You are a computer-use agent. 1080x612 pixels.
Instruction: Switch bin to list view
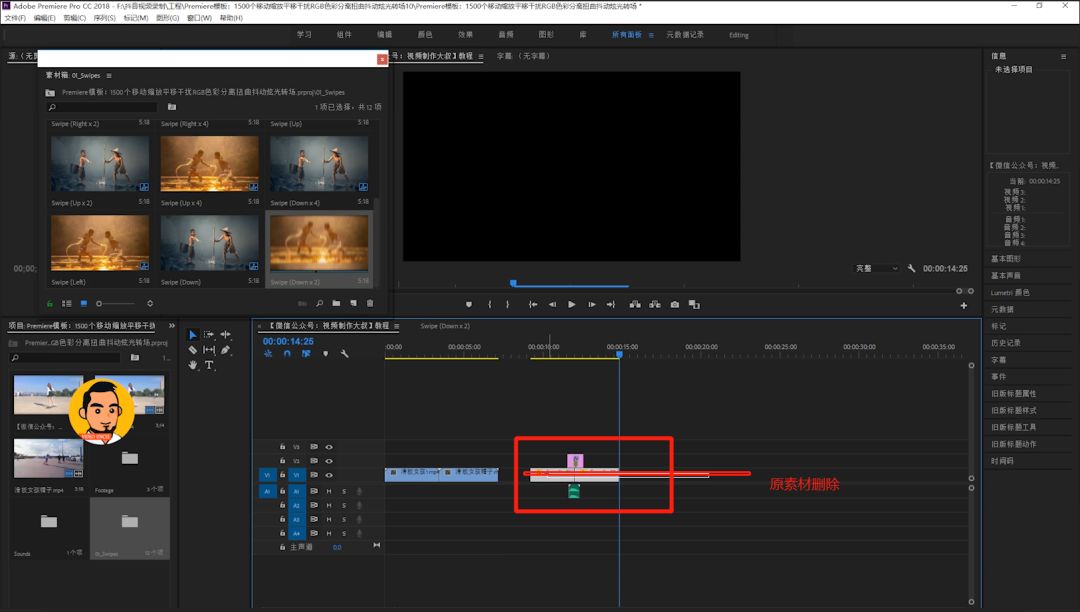[x=67, y=304]
